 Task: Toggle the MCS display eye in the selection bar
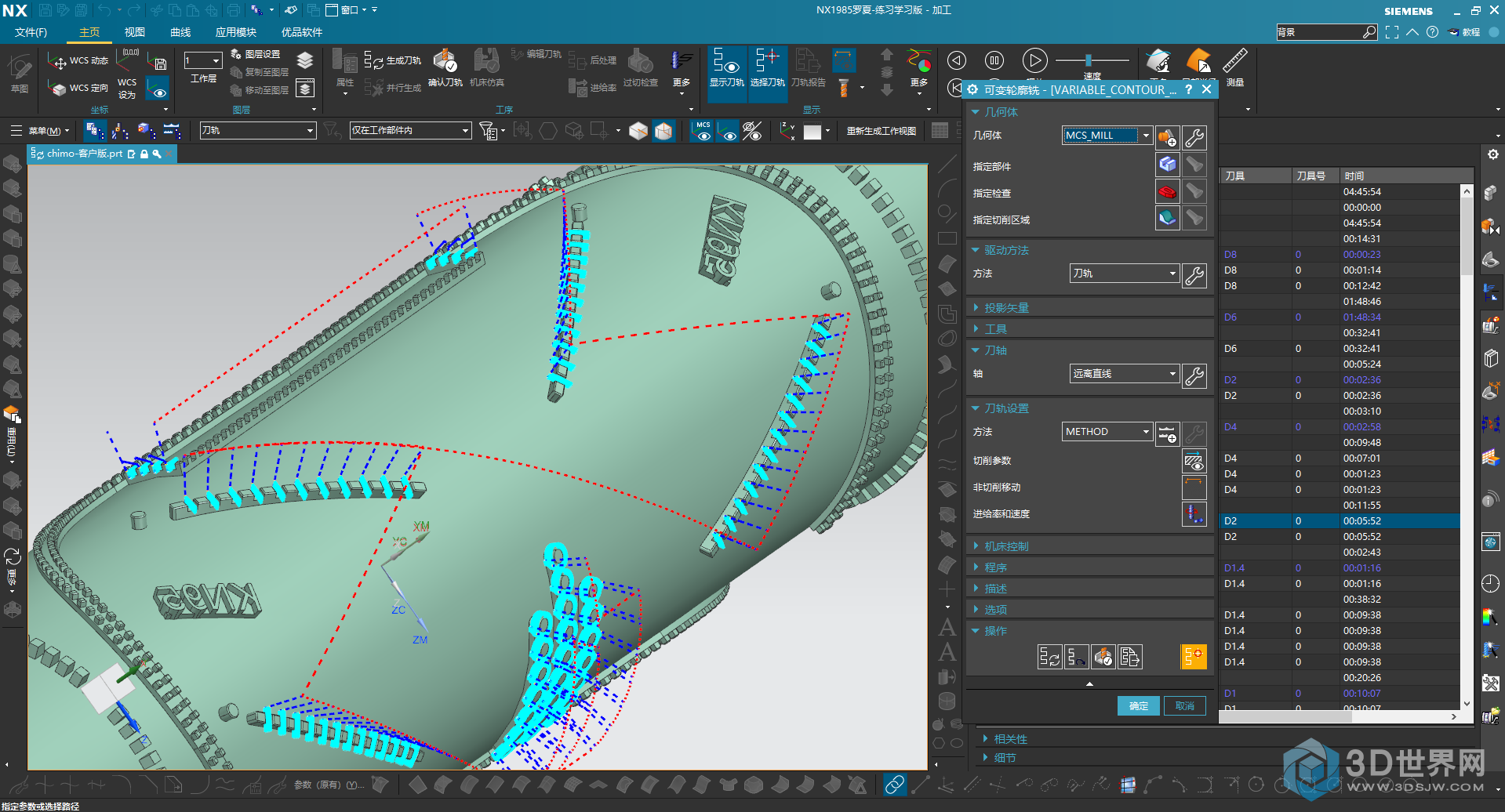(703, 131)
